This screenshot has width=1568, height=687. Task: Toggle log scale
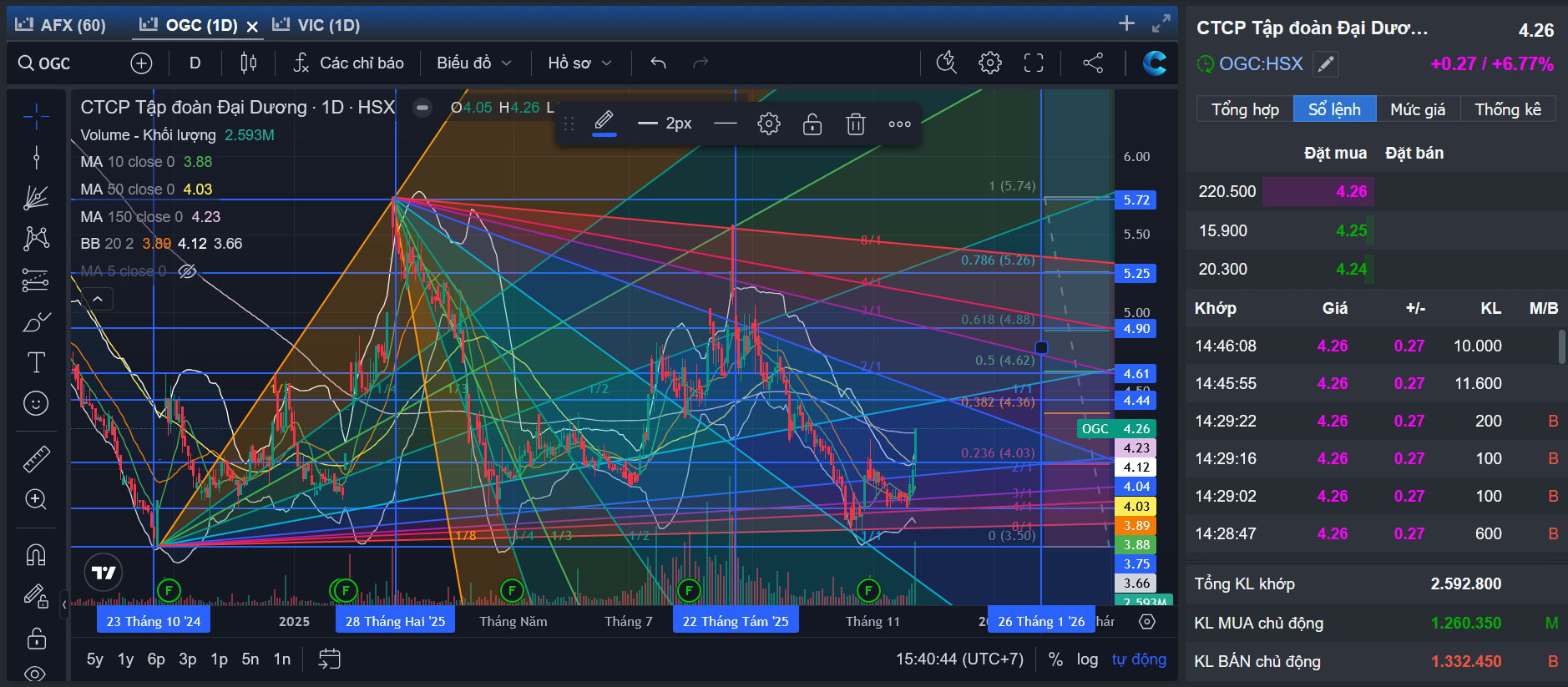[1087, 659]
